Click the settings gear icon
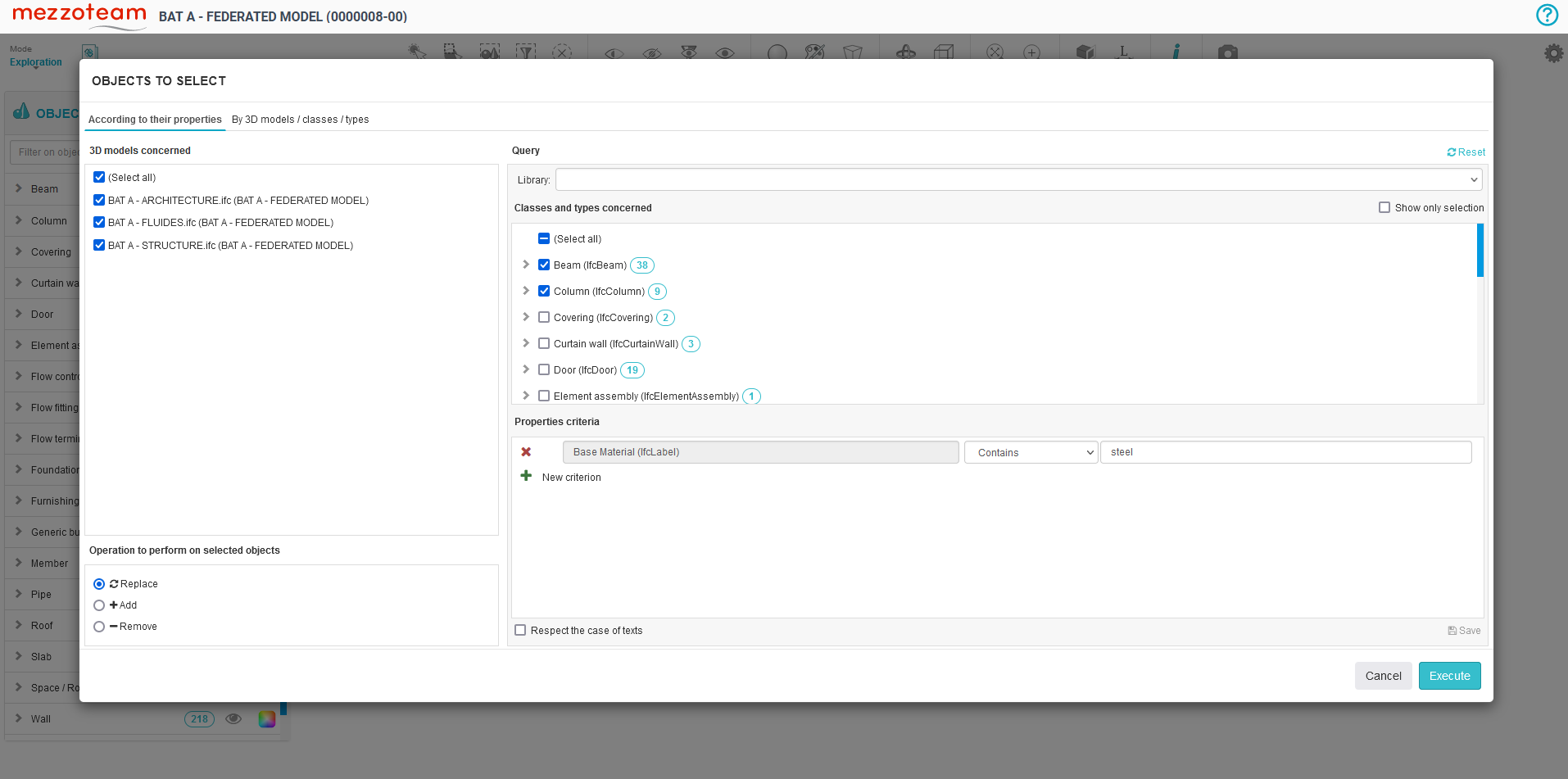 (x=1553, y=52)
